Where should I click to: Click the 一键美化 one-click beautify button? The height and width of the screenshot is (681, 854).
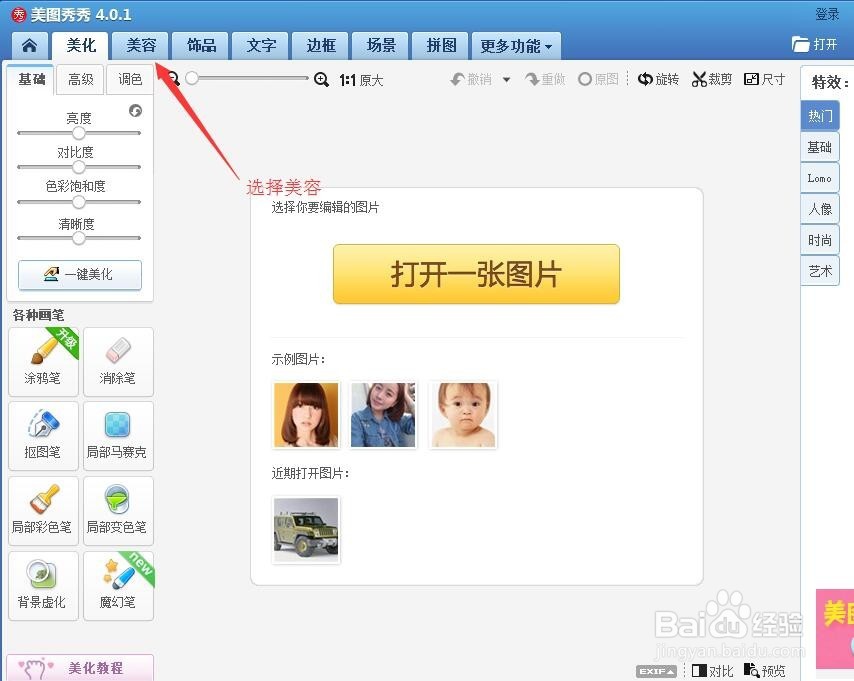[x=80, y=275]
